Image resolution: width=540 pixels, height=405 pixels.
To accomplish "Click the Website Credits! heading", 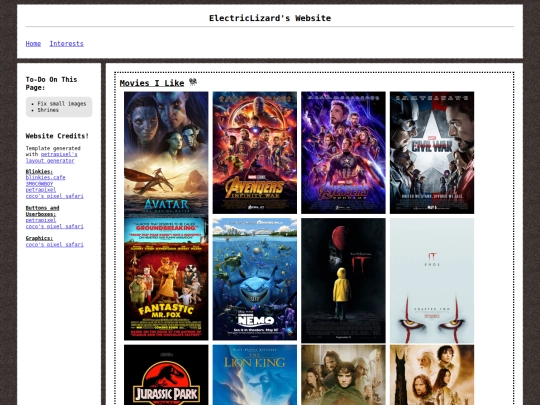I will (x=57, y=136).
